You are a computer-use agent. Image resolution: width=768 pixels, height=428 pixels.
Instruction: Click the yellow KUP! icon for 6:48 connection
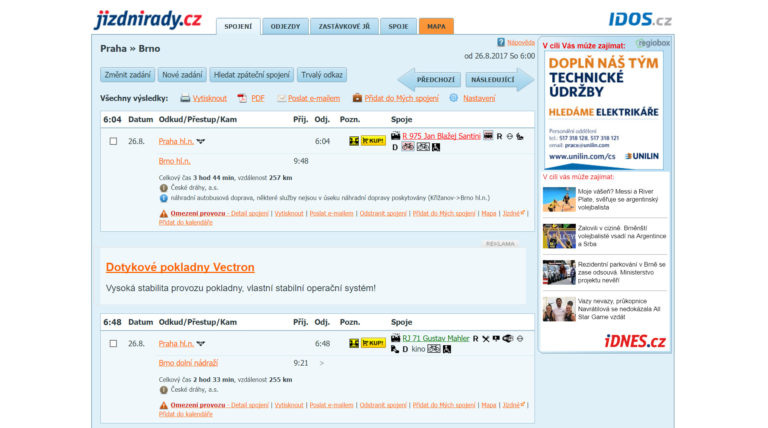(372, 343)
